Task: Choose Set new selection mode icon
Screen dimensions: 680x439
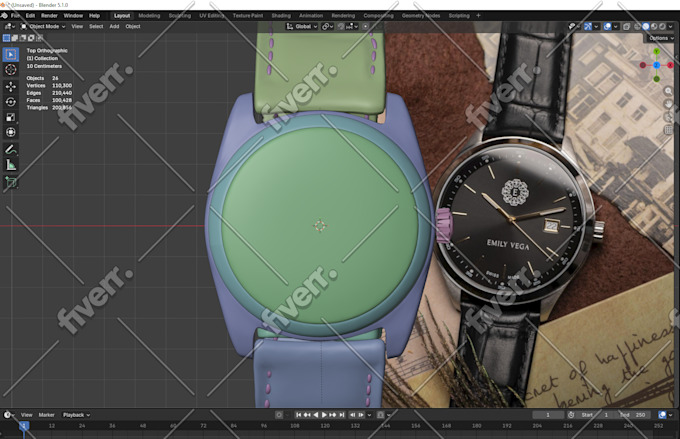Action: coord(7,38)
